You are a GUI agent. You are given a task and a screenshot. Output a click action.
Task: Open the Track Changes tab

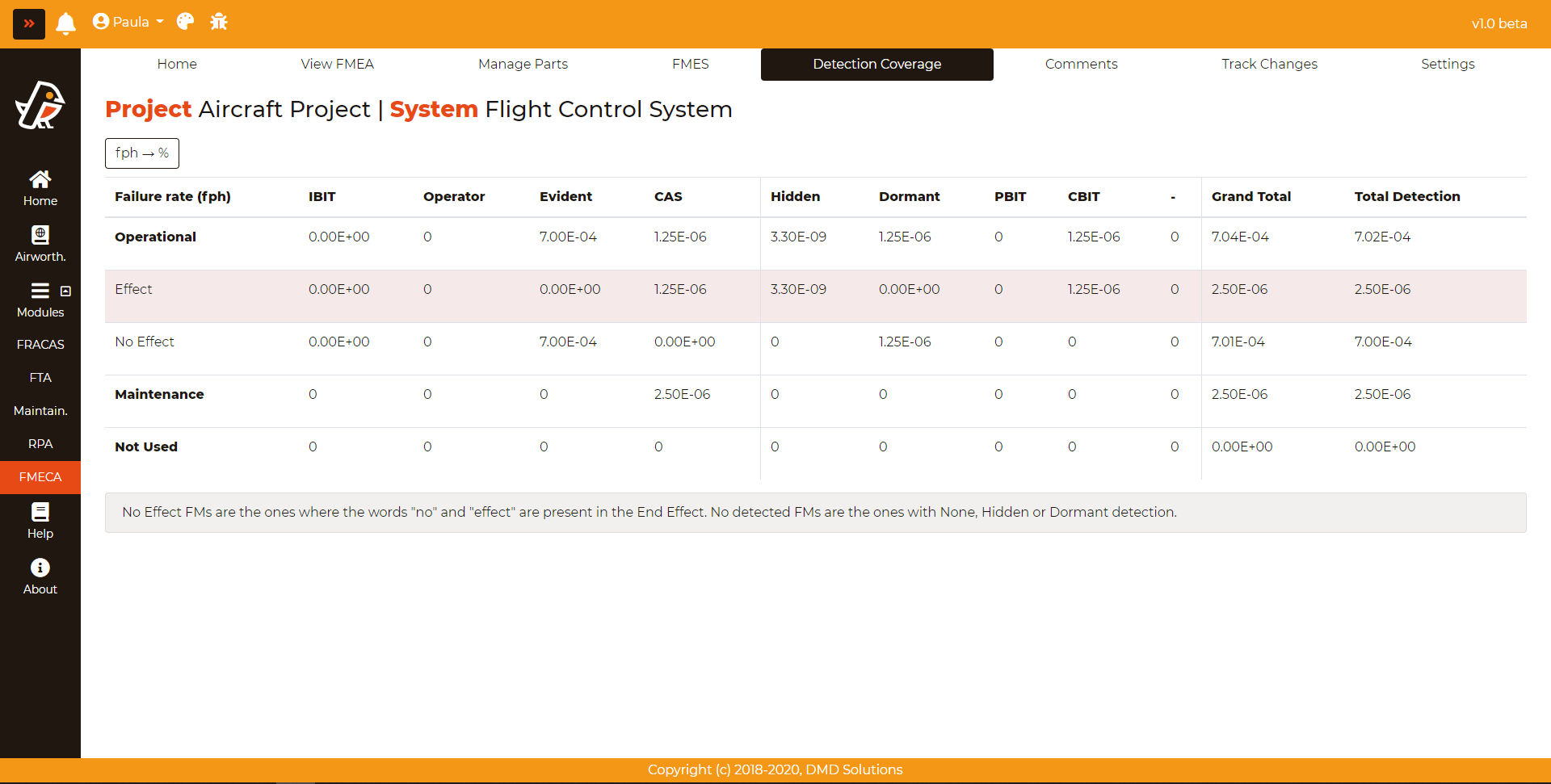[1268, 64]
